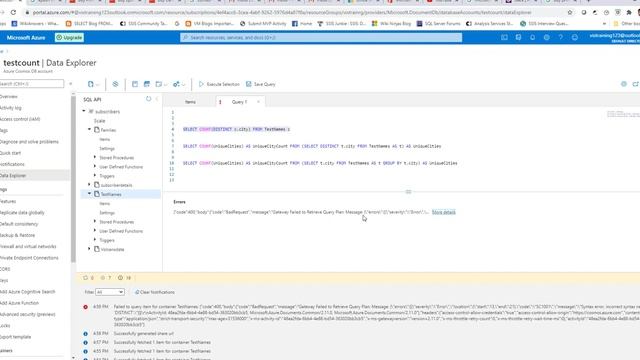Image resolution: width=640 pixels, height=360 pixels.
Task: Open Azure feedback smiley icon
Action: 575,38
